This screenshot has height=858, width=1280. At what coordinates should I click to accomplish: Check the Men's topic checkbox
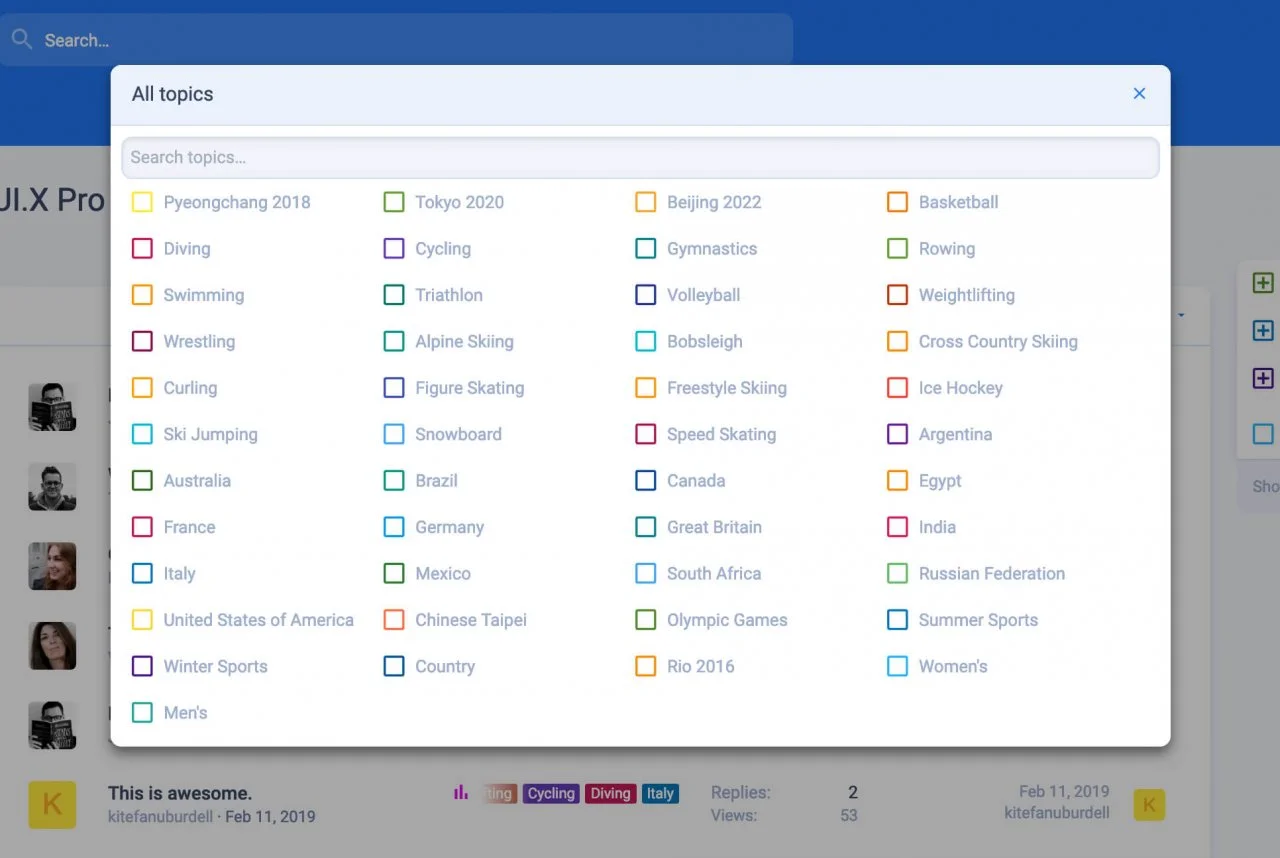142,713
